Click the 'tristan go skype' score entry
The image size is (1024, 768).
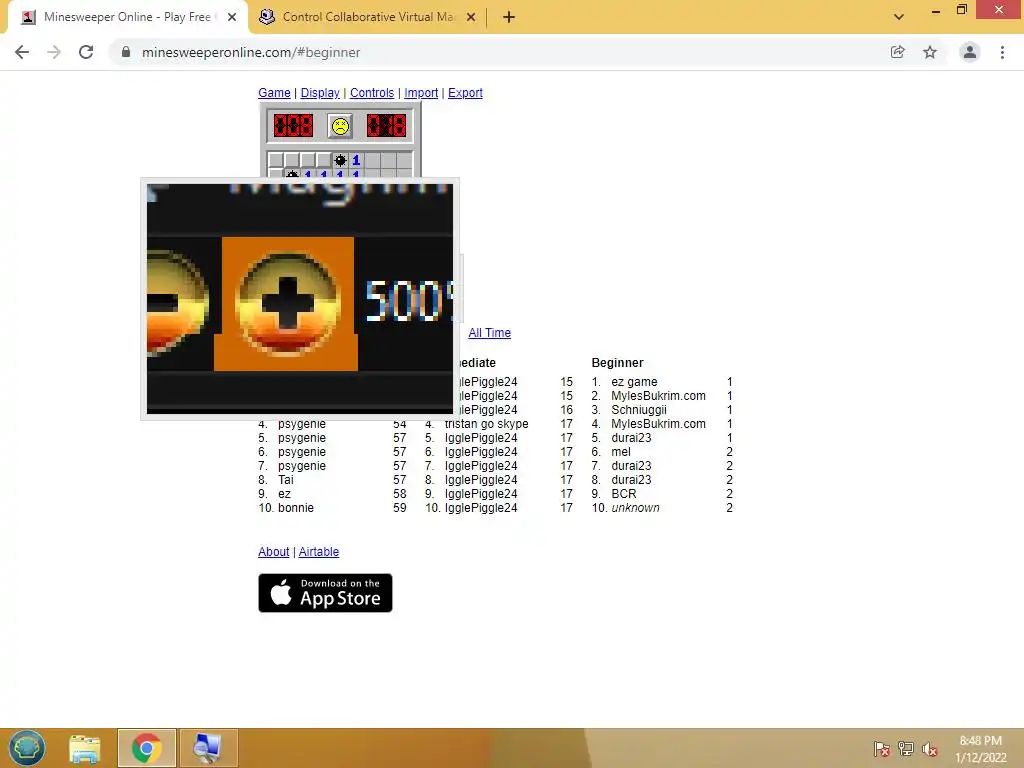pos(487,424)
